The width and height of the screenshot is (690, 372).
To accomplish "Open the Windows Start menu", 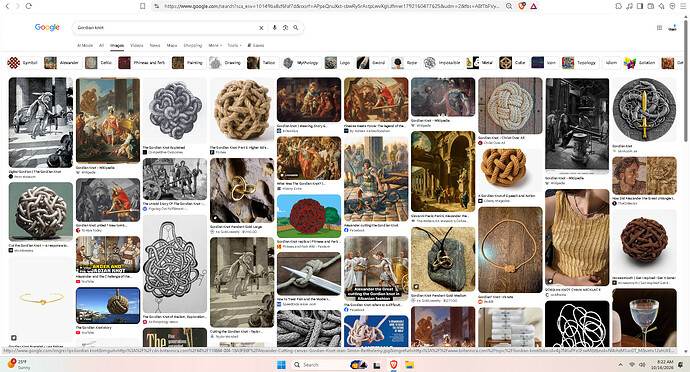I will coord(281,365).
